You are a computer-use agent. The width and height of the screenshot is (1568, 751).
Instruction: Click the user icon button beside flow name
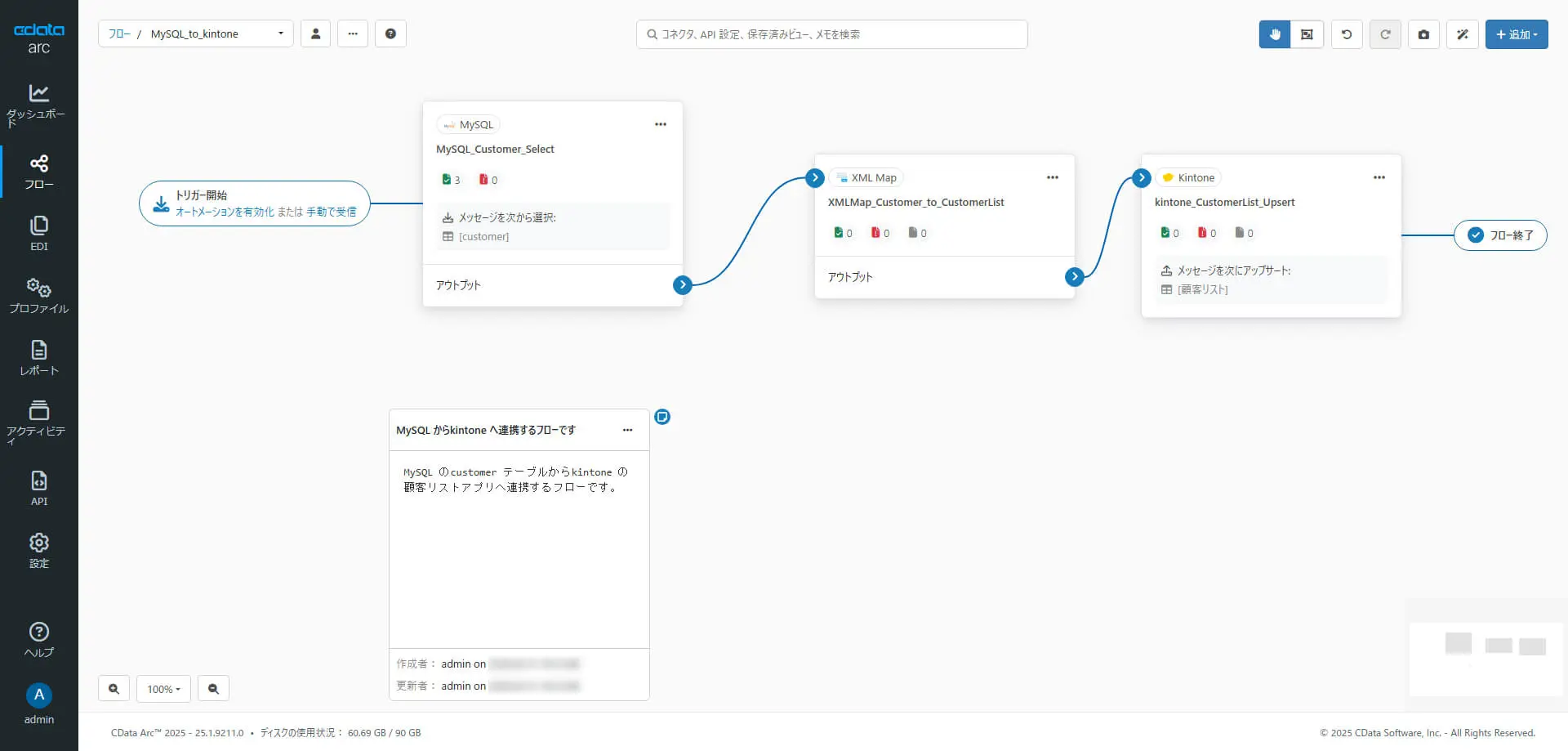(315, 34)
